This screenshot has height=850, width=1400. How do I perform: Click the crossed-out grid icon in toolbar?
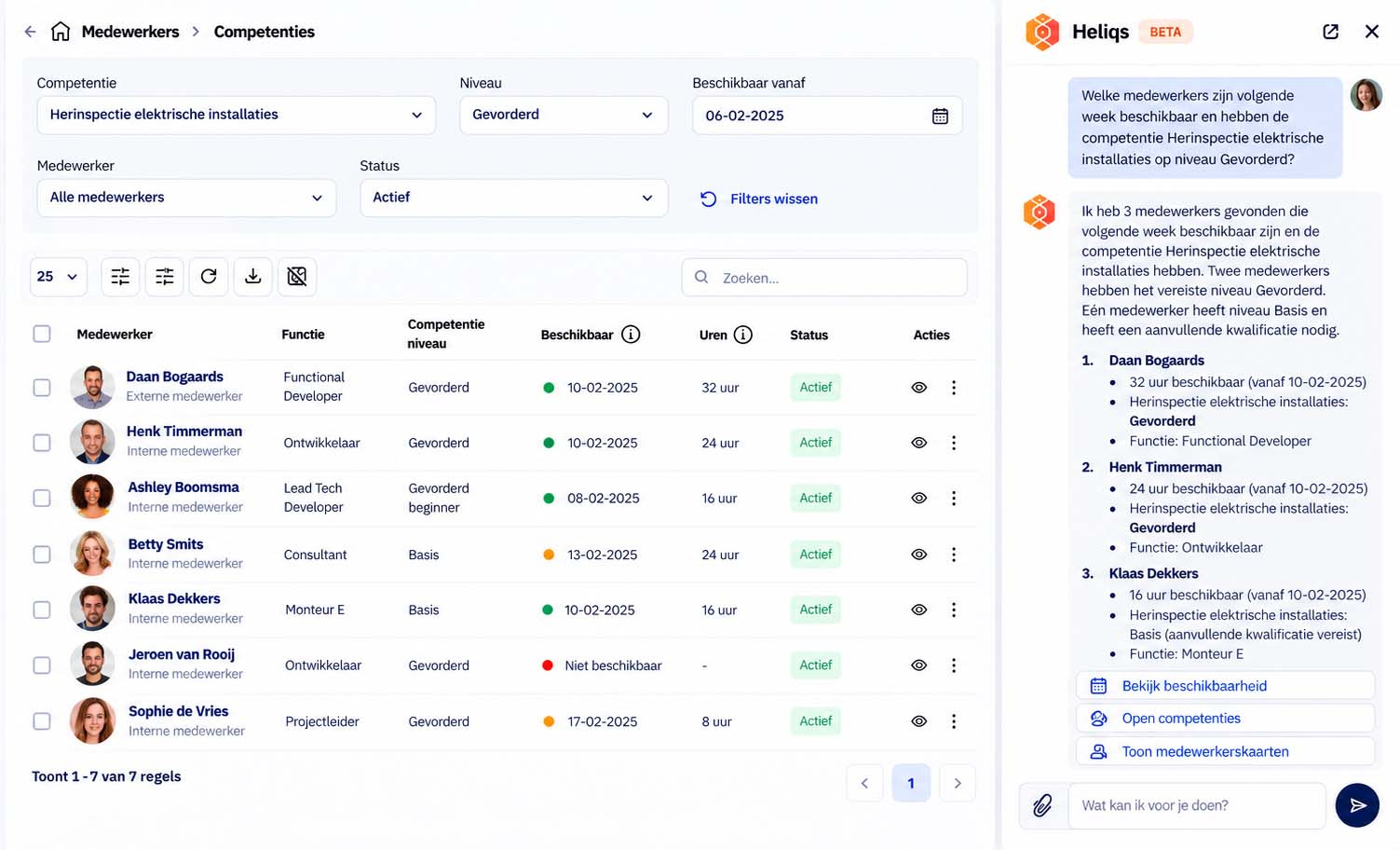tap(297, 277)
